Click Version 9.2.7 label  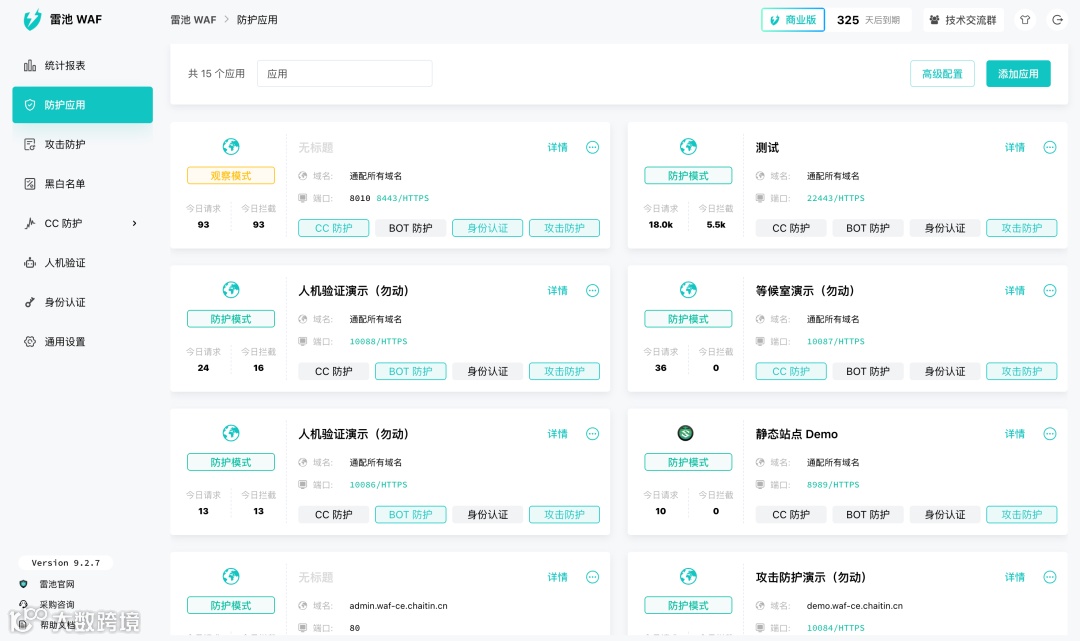[x=65, y=563]
